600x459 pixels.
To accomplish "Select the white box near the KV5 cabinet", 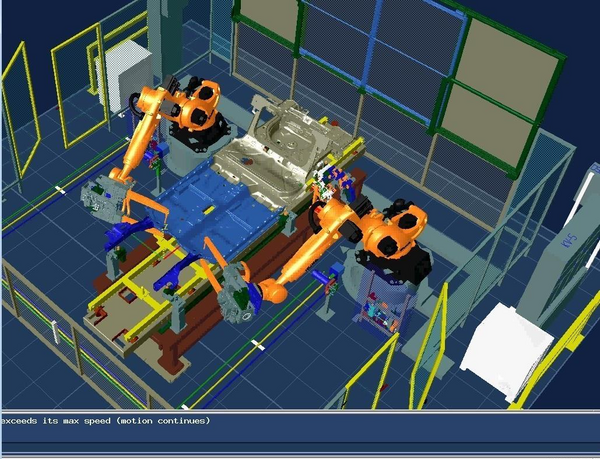I will [x=505, y=352].
